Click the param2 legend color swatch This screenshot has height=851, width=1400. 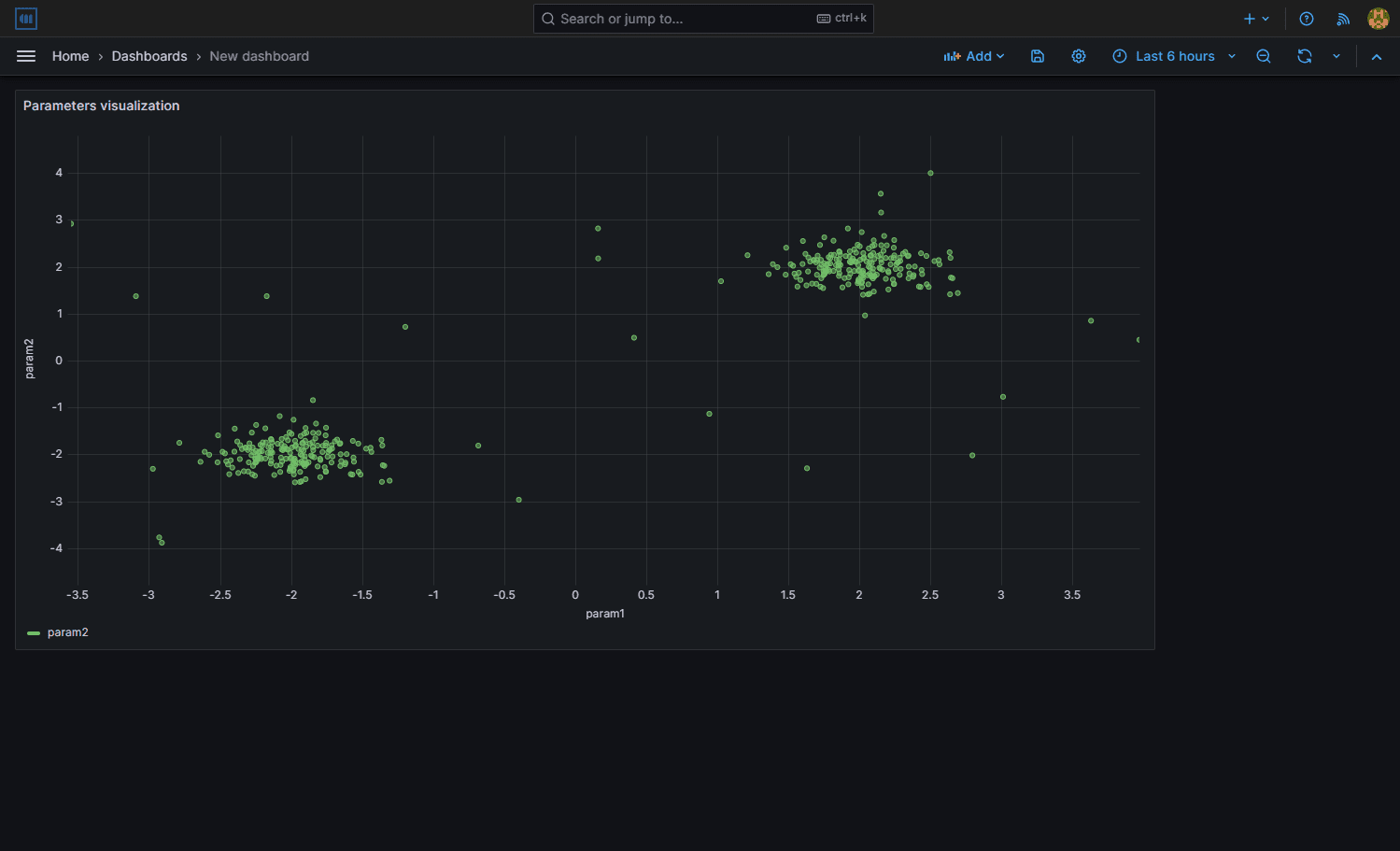pos(34,633)
